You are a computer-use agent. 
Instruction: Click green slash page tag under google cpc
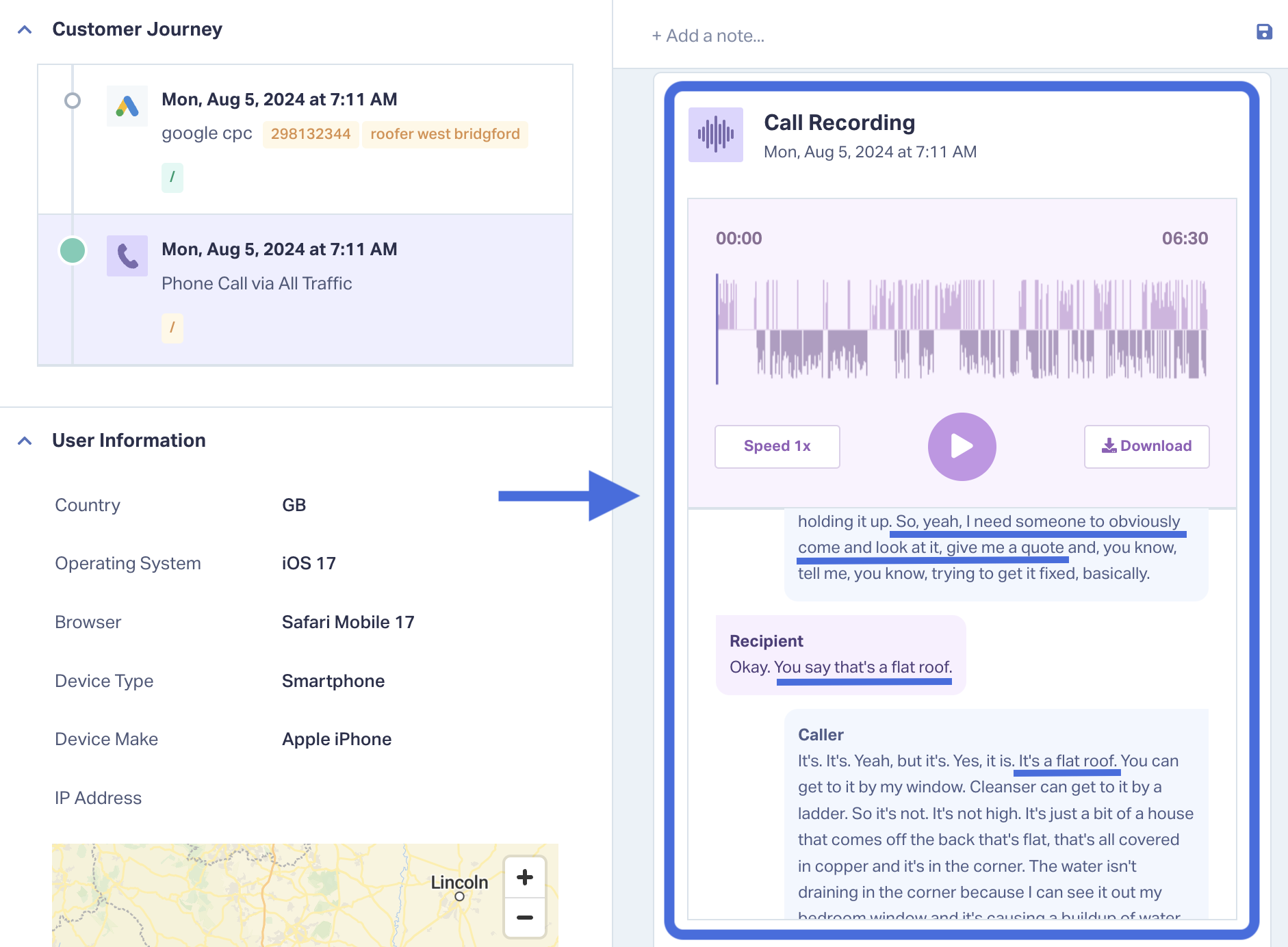(x=172, y=177)
